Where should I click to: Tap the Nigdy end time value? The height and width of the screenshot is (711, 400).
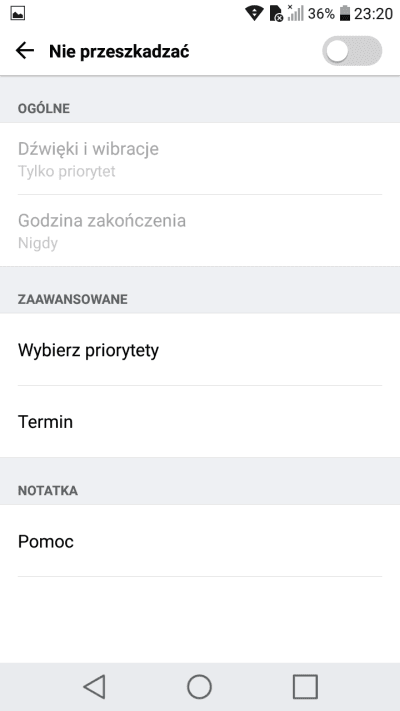(38, 243)
